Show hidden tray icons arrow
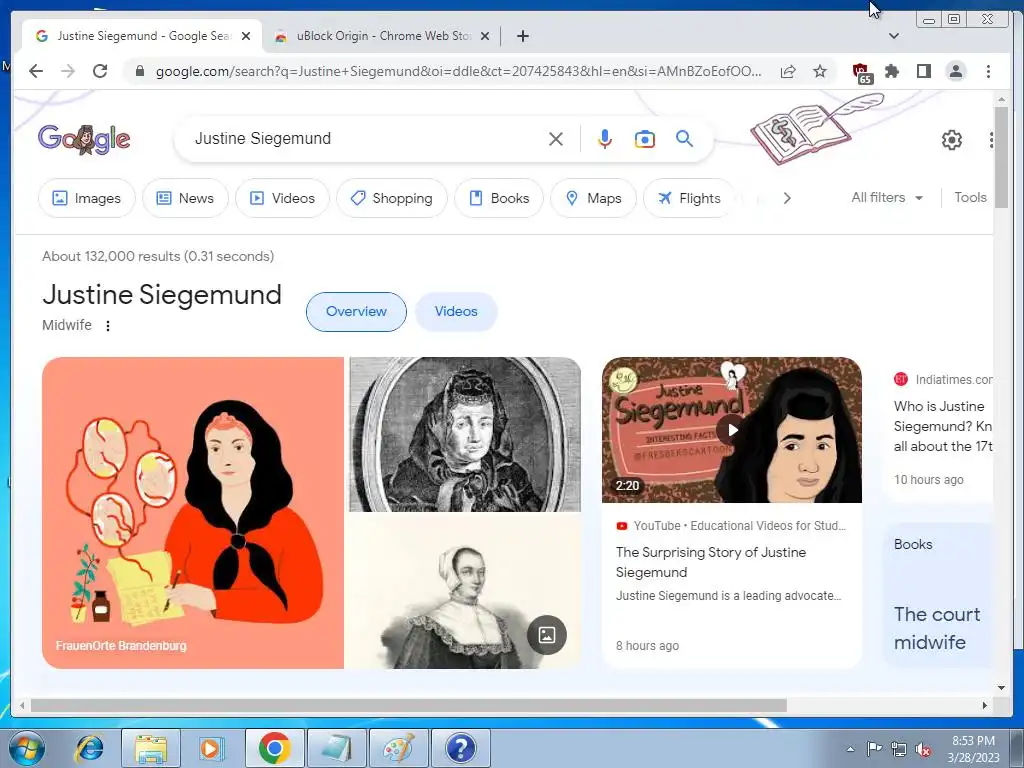 pyautogui.click(x=850, y=749)
